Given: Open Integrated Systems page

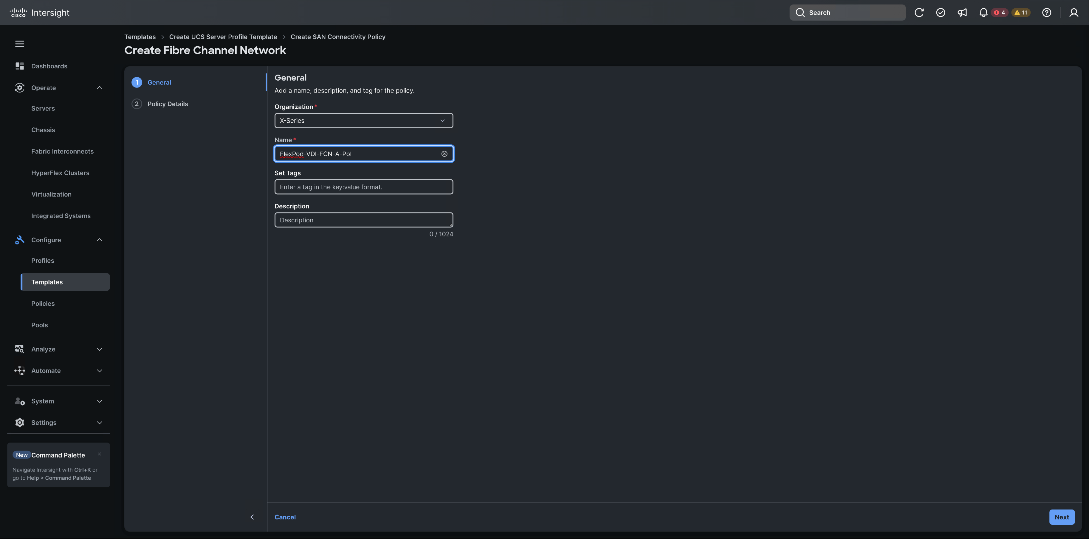Looking at the screenshot, I should tap(61, 216).
